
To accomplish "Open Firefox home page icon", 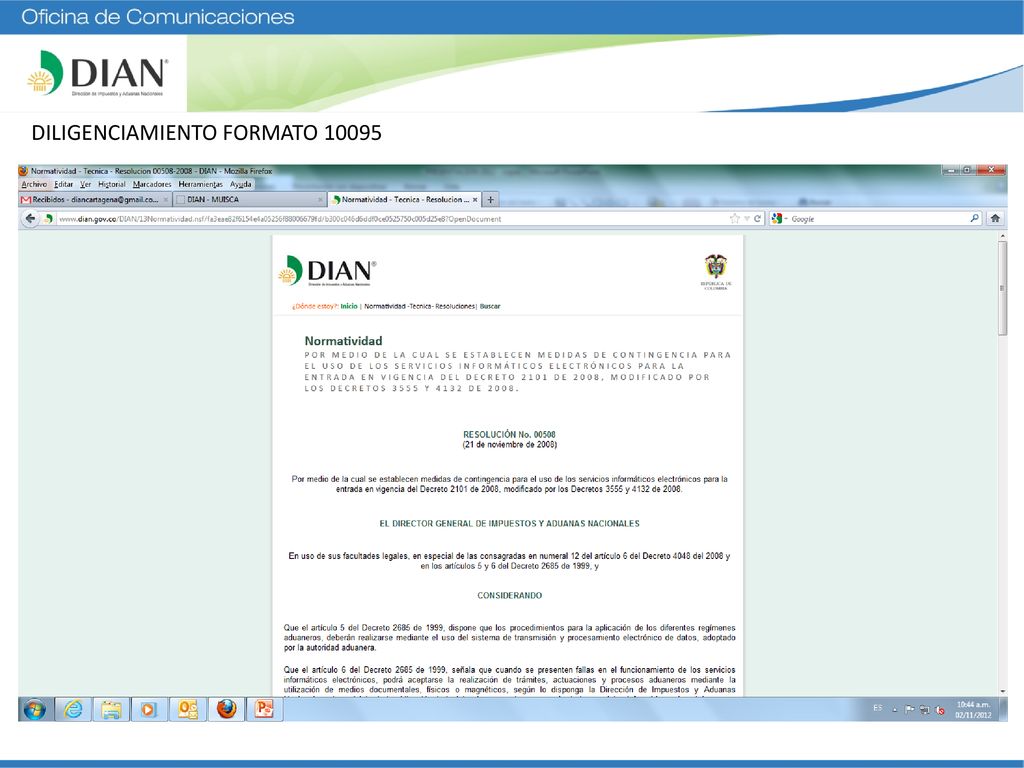I will (995, 219).
